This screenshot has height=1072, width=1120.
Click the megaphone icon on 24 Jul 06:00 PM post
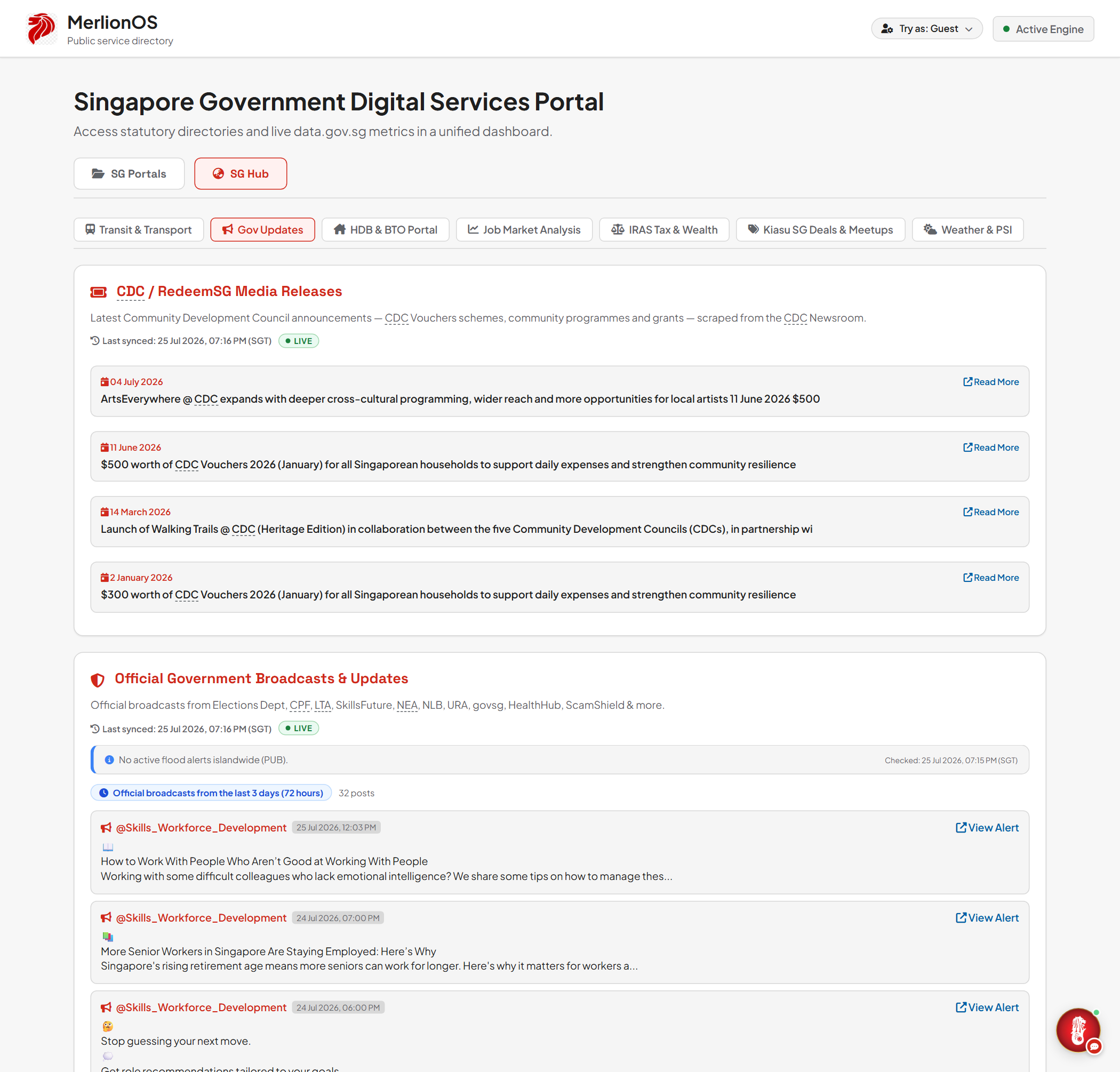[106, 1008]
